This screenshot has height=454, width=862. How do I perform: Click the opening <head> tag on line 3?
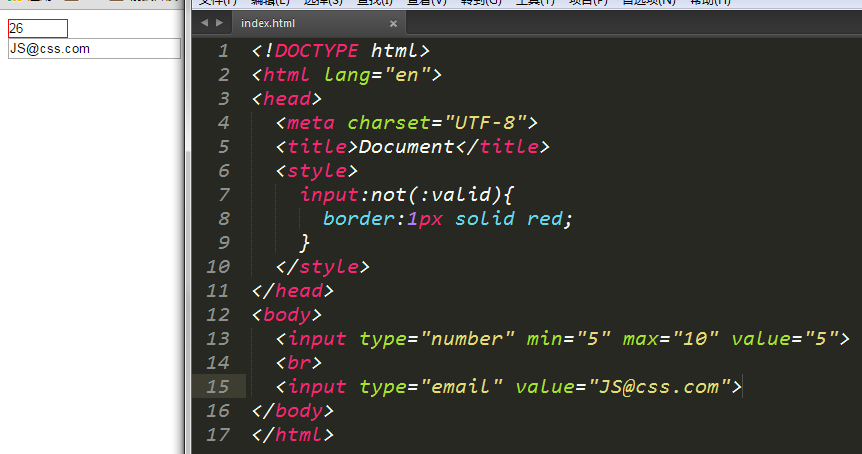[x=286, y=99]
